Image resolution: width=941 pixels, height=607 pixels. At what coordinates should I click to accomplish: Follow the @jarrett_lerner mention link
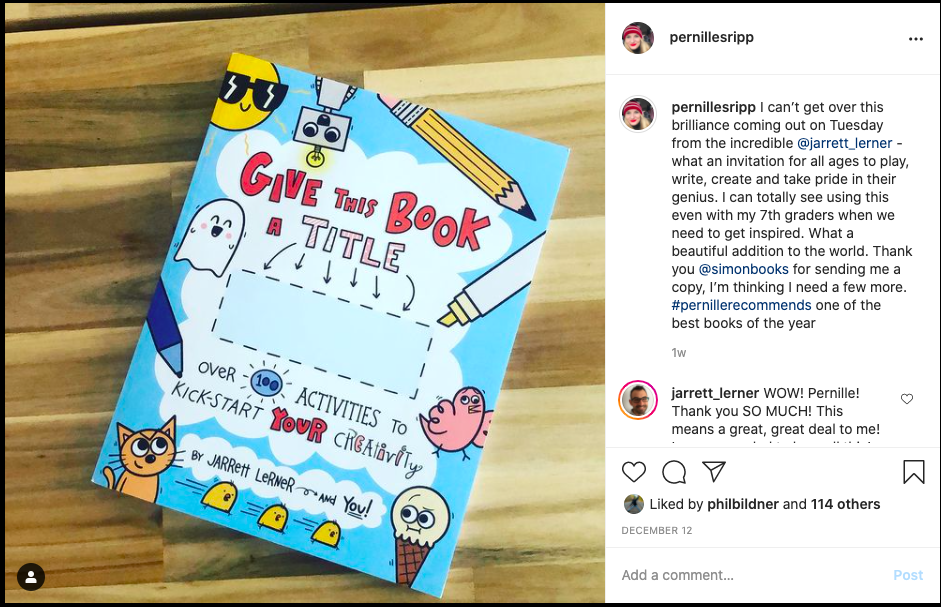[844, 143]
